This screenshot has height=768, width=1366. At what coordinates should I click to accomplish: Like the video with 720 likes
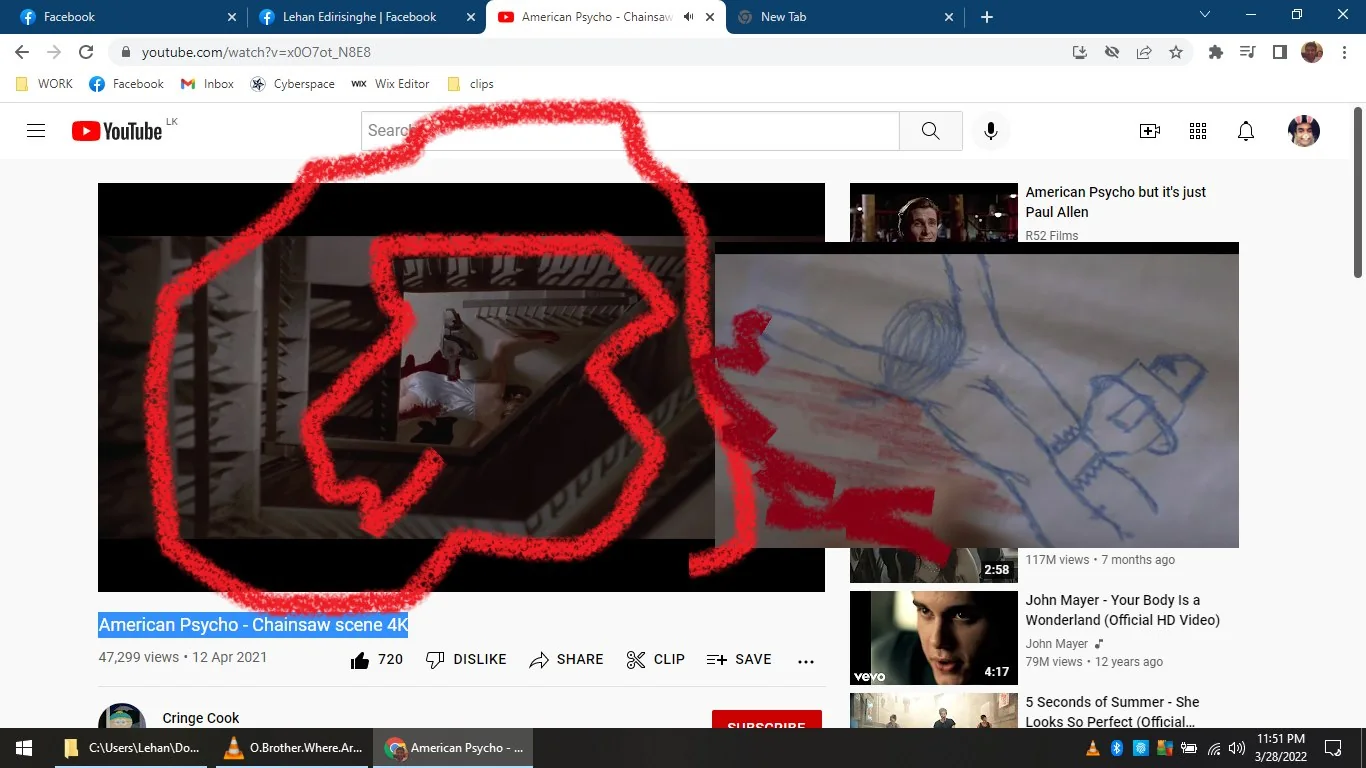377,659
